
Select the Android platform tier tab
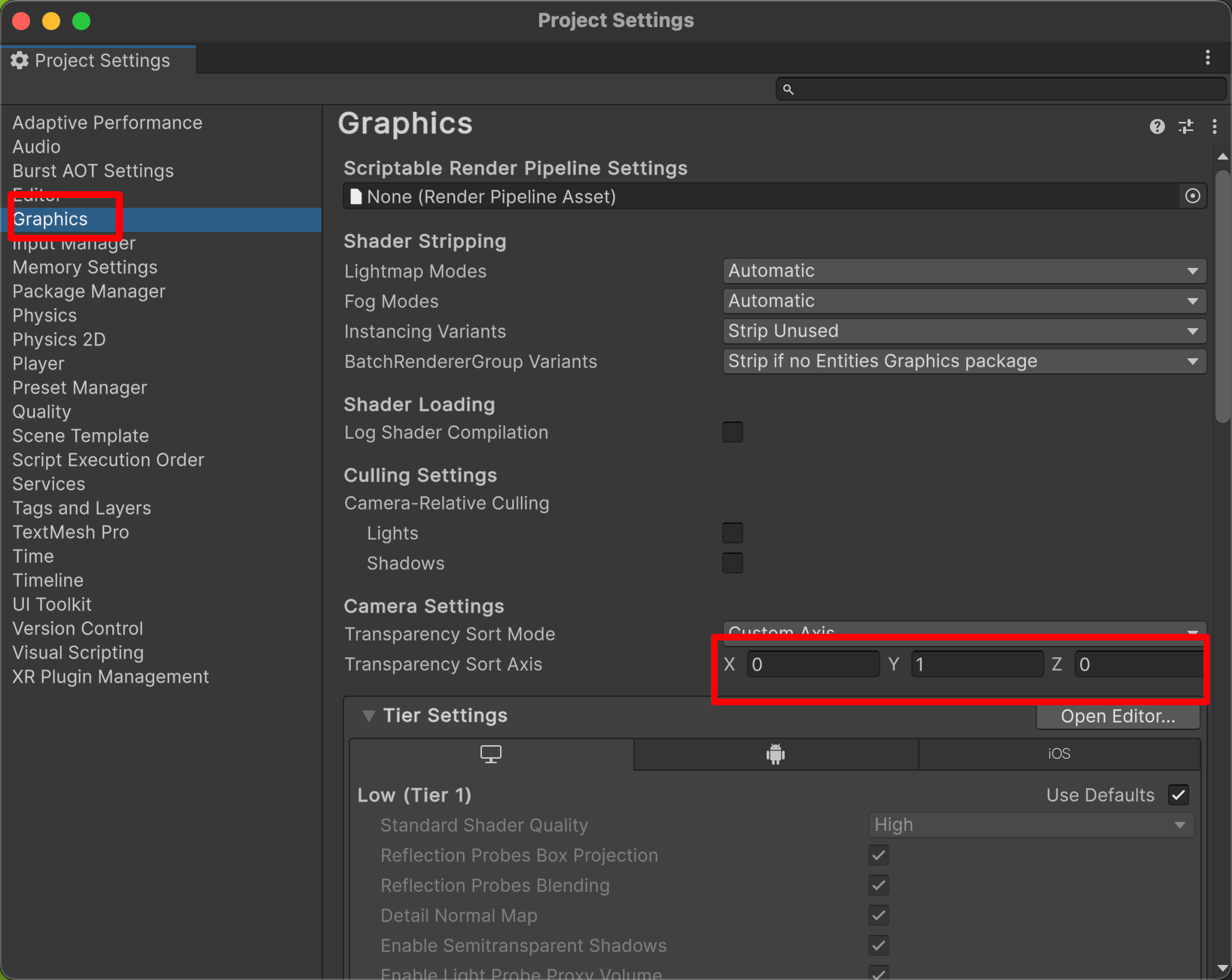pyautogui.click(x=776, y=754)
